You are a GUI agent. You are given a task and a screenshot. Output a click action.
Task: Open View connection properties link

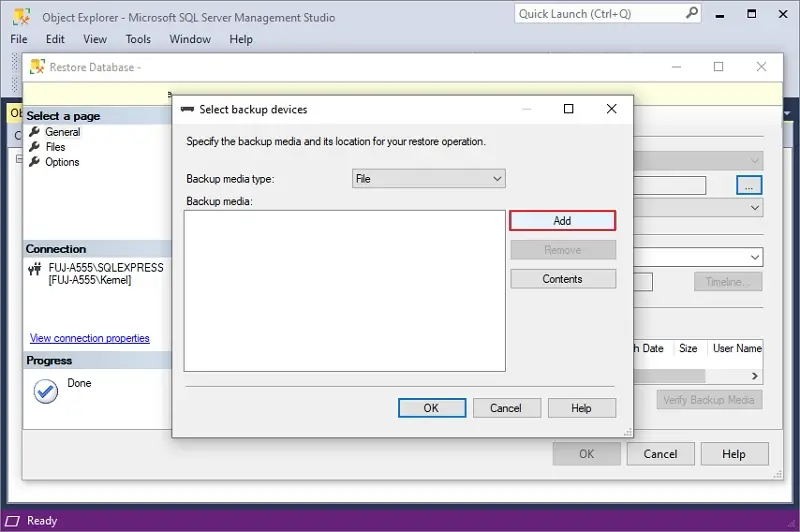(90, 338)
